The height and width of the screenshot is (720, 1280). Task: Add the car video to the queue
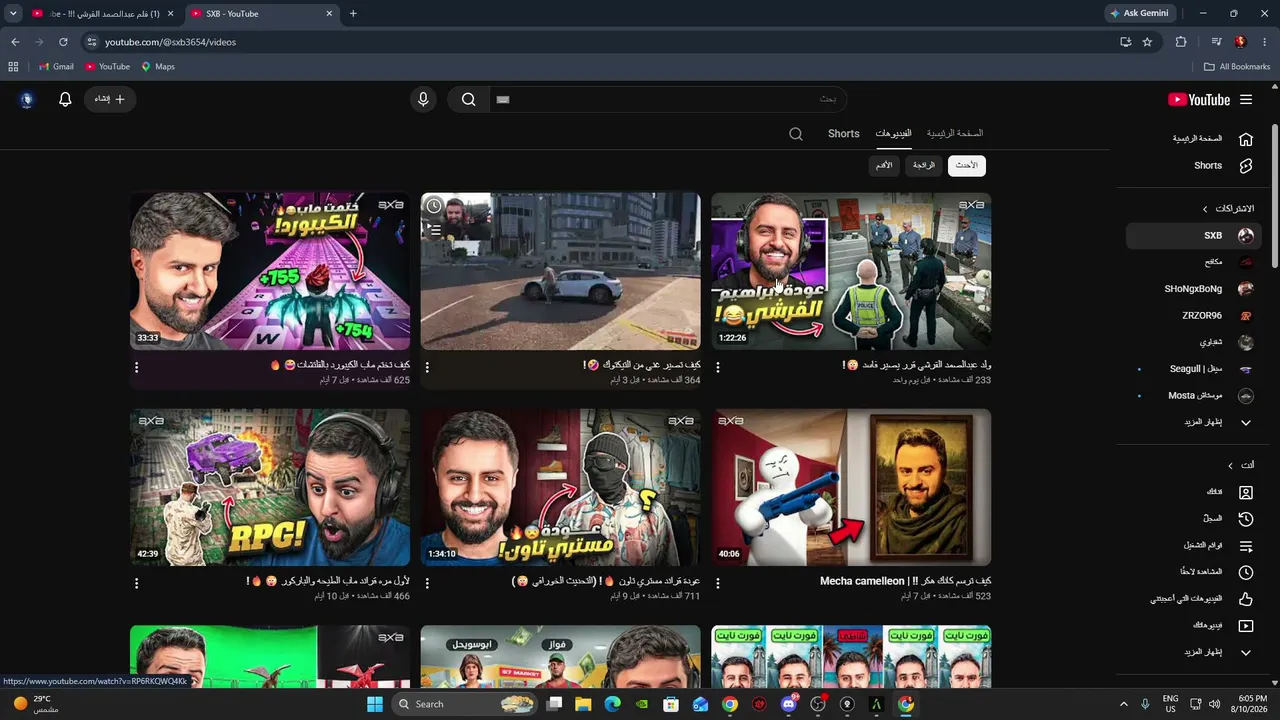click(434, 229)
